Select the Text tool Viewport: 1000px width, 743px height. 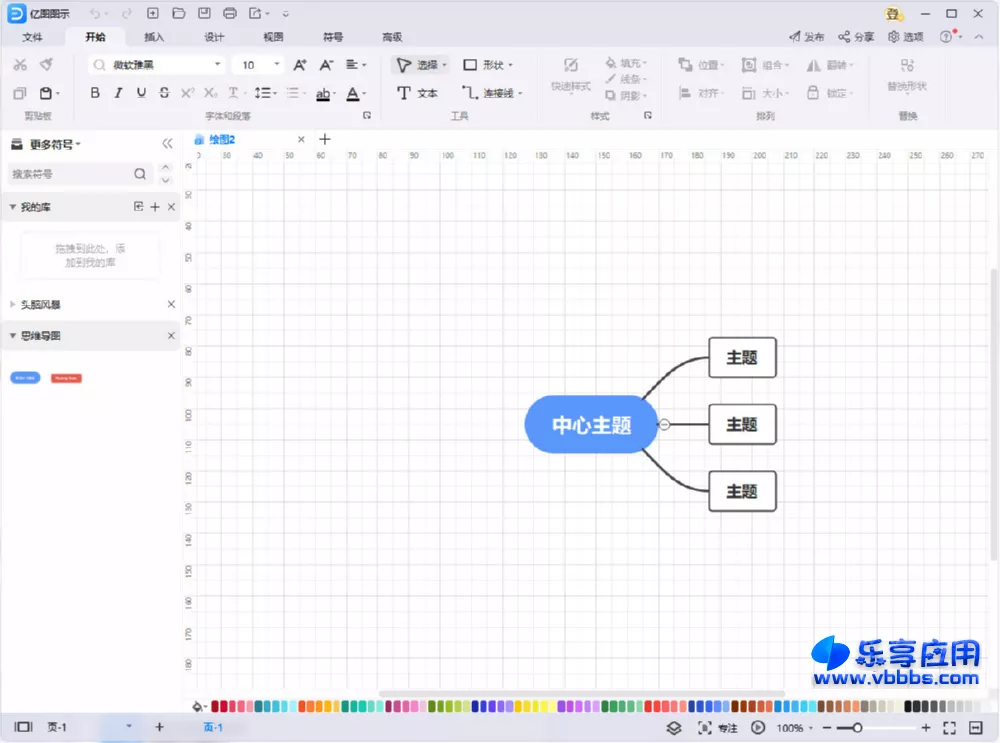pos(417,93)
